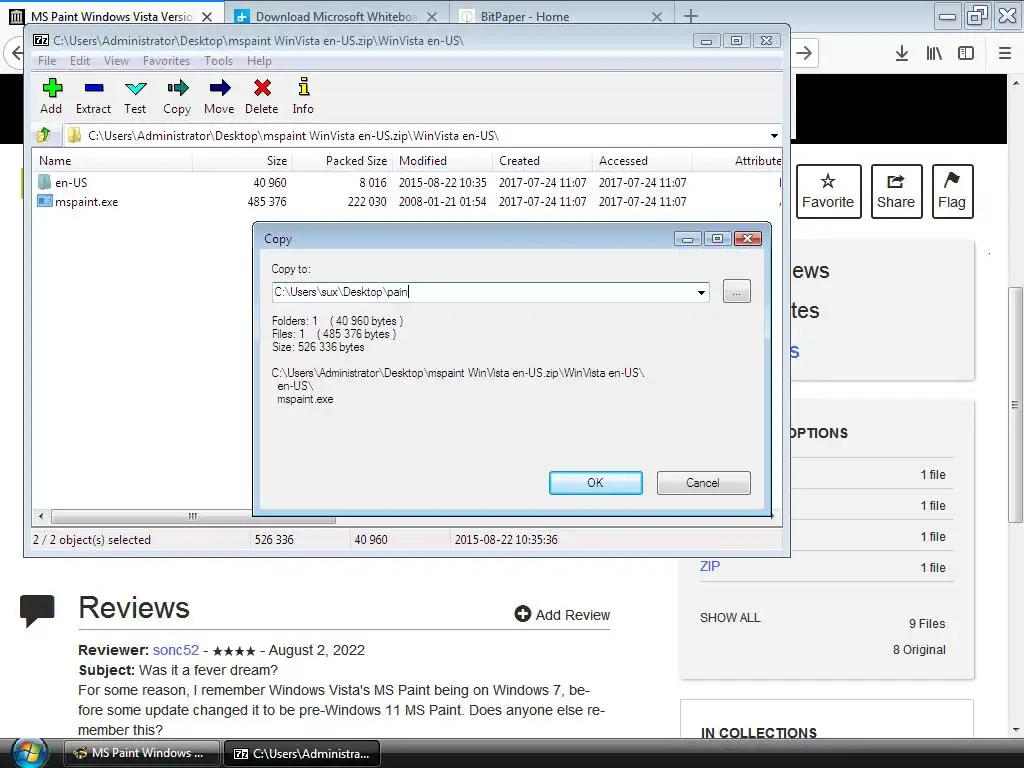Click the Flag button on webpage
The height and width of the screenshot is (768, 1024).
[x=952, y=191]
